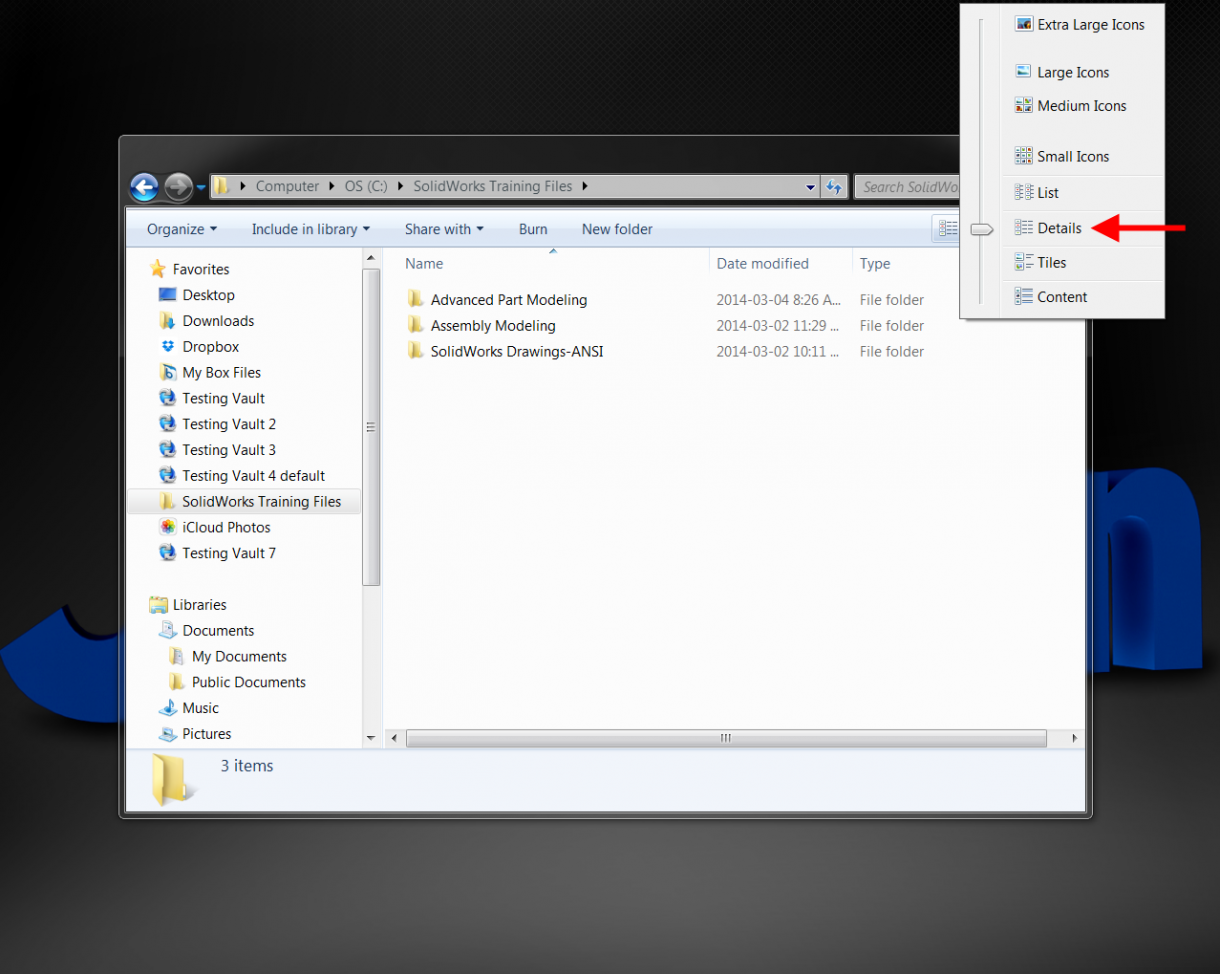Open the Share with menu

(x=444, y=229)
